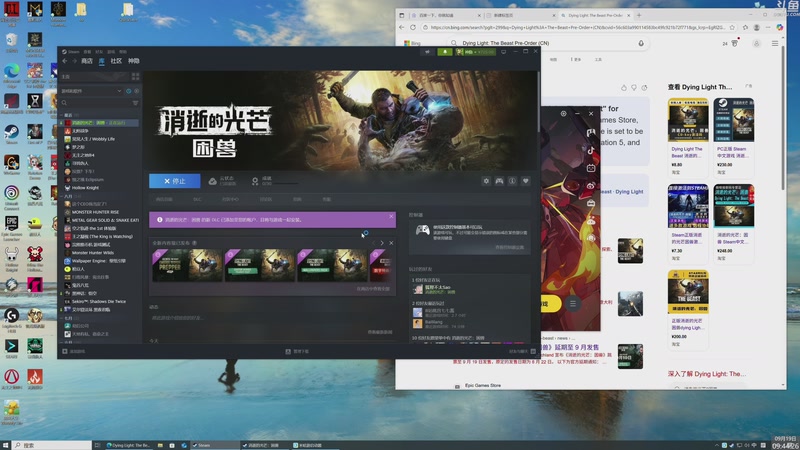Click Windows taskbar search box
Screen dimensions: 800x450
[52, 445]
